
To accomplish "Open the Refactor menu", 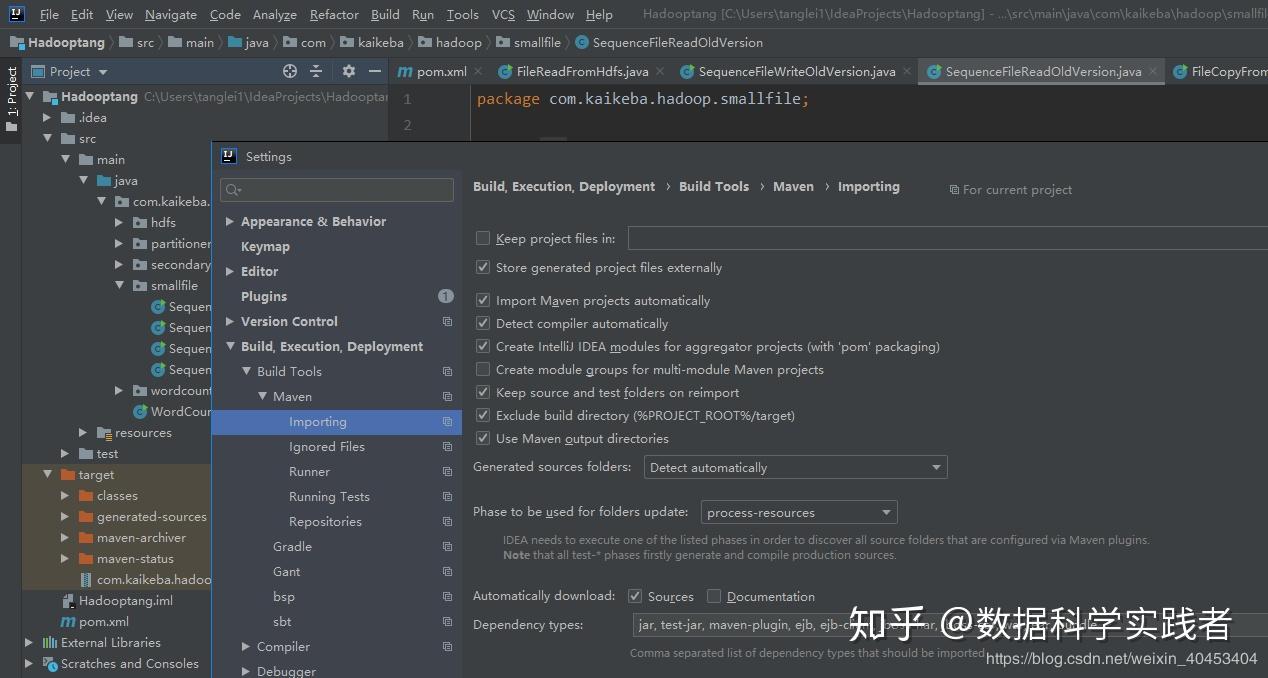I will (334, 14).
